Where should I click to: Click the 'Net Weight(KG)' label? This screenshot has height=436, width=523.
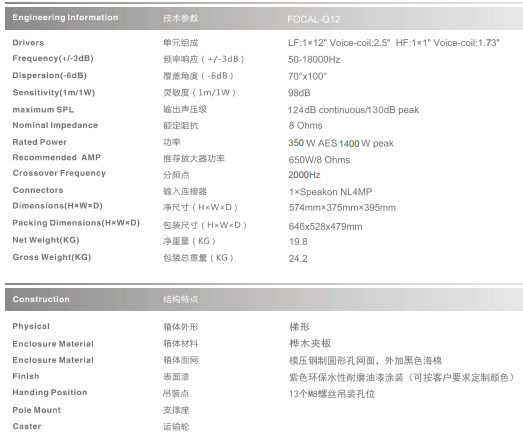click(46, 240)
